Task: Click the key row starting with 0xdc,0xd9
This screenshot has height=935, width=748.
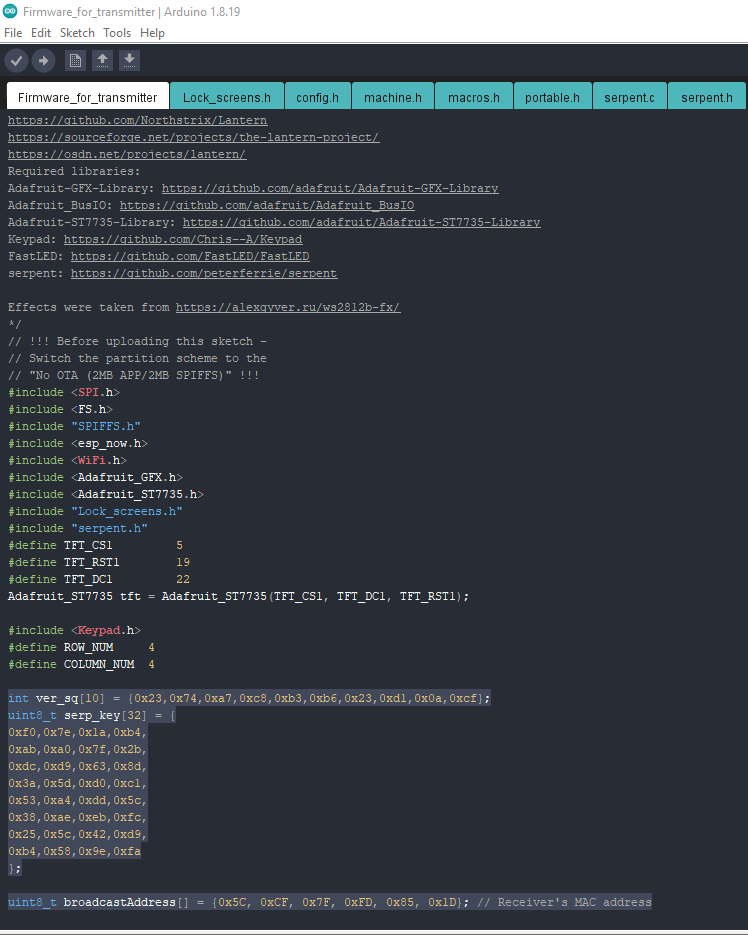Action: (78, 766)
